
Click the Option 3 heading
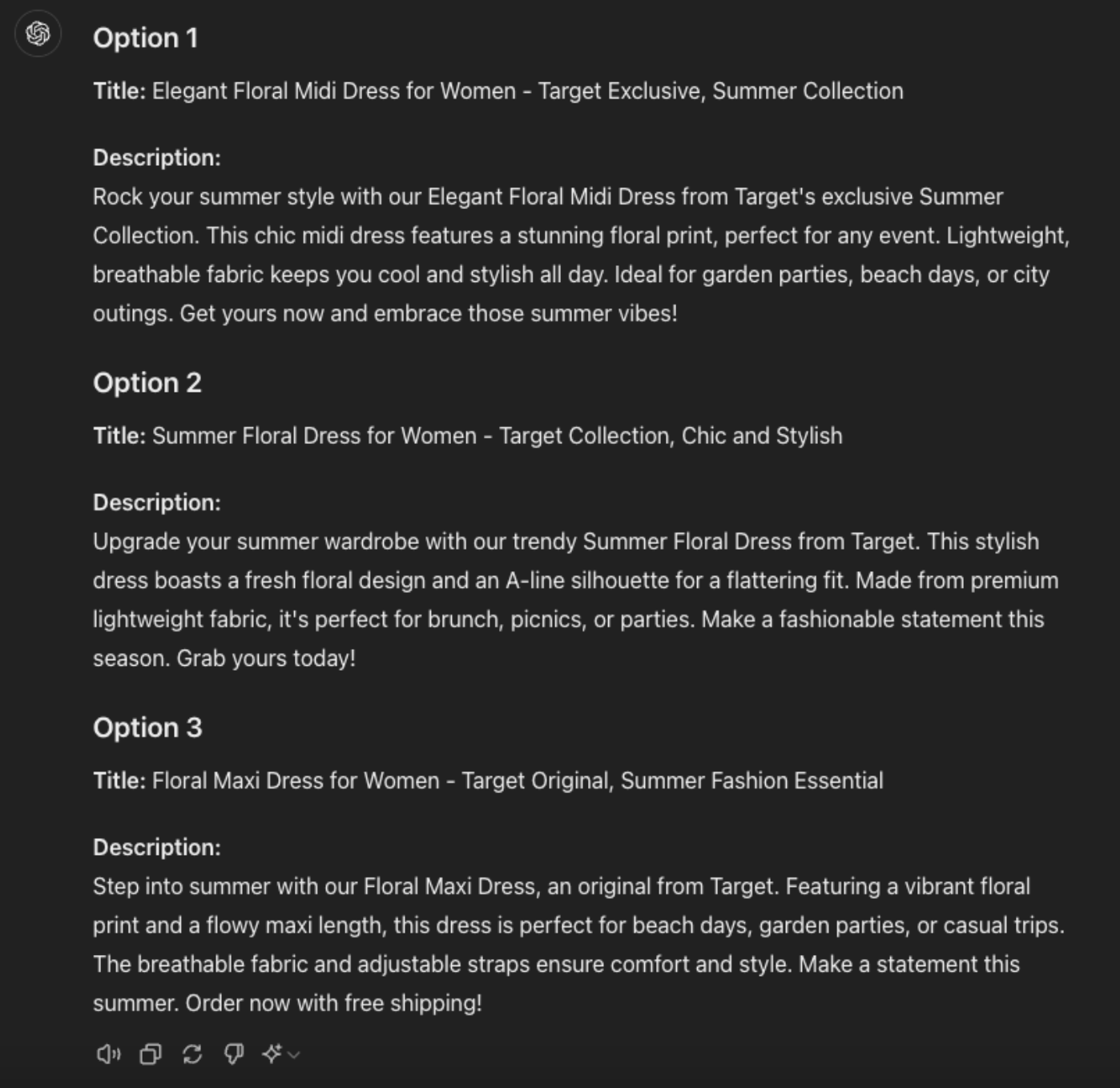pos(147,727)
